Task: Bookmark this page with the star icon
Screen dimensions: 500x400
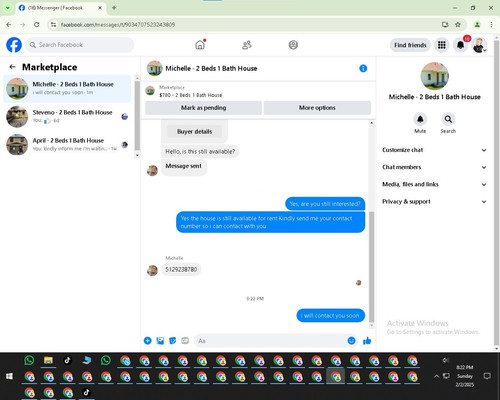Action: pos(458,24)
